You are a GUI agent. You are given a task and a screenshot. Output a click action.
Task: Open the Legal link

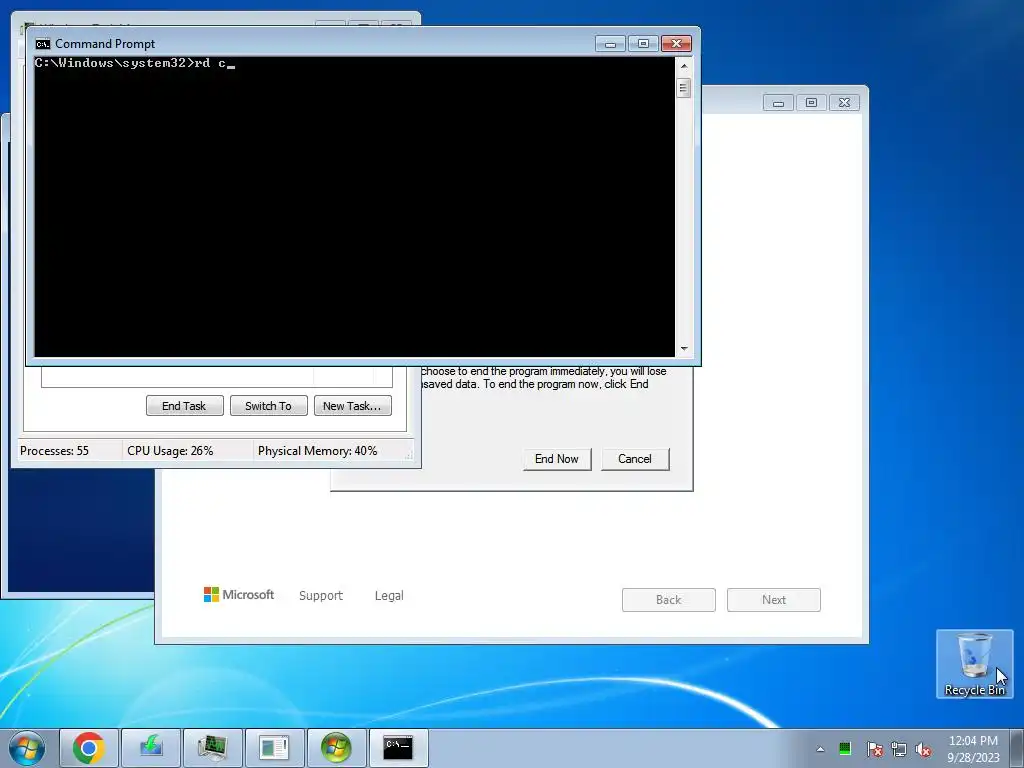[x=389, y=596]
